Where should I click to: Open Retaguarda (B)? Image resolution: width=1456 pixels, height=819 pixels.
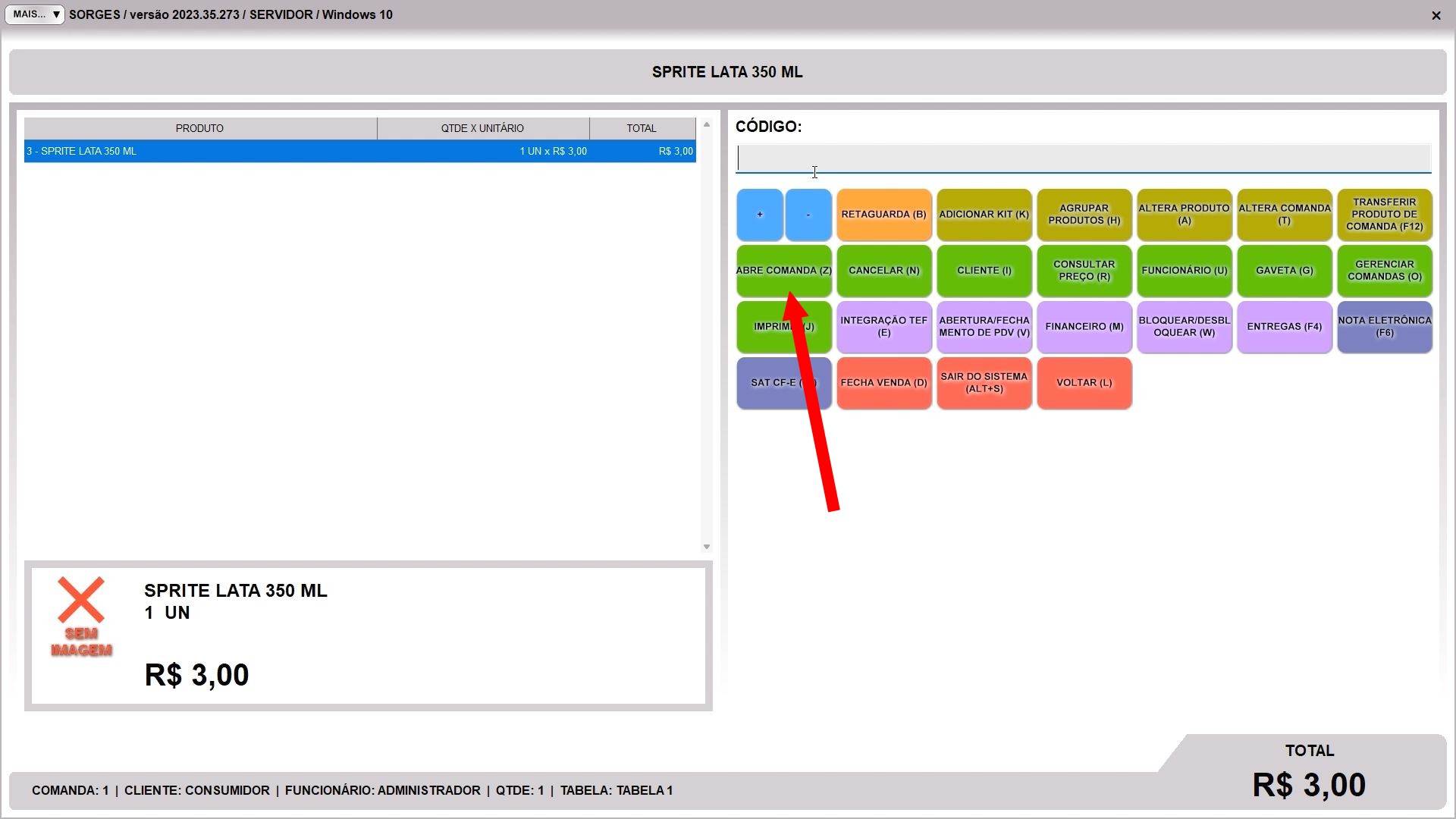coord(884,215)
